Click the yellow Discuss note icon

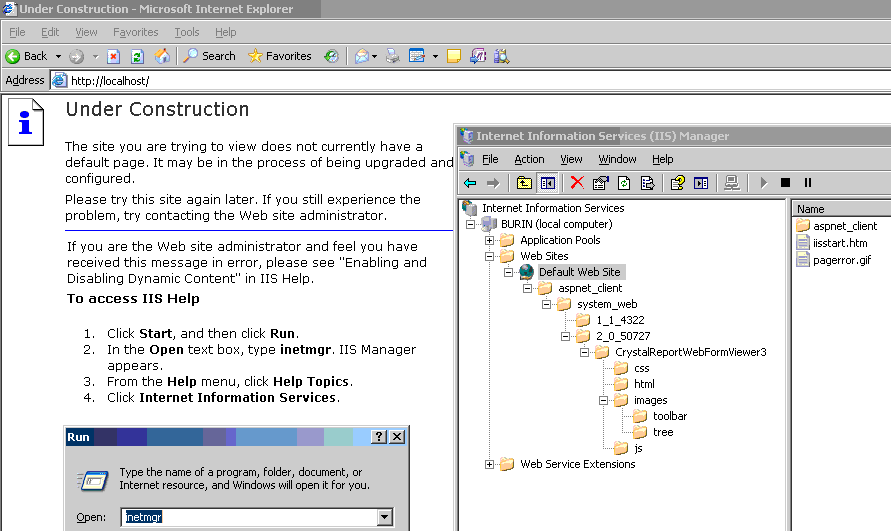(453, 56)
